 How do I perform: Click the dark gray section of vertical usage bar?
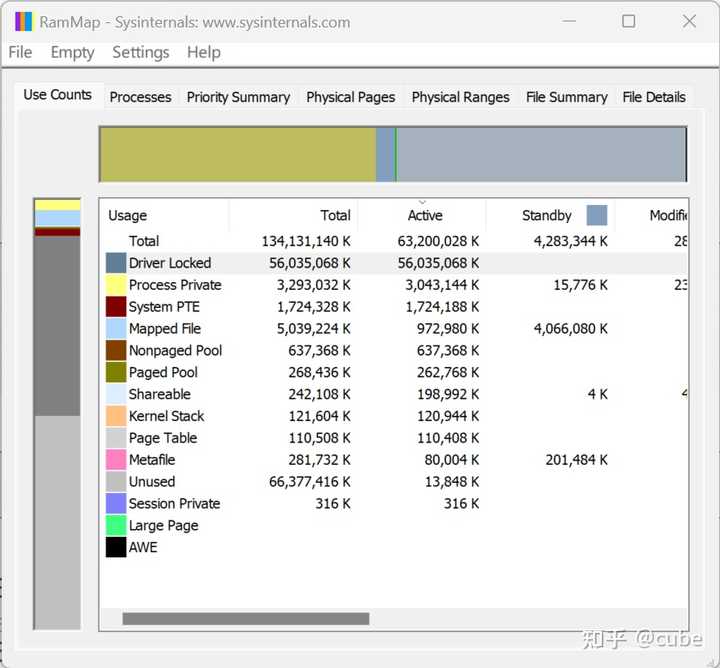[x=57, y=326]
